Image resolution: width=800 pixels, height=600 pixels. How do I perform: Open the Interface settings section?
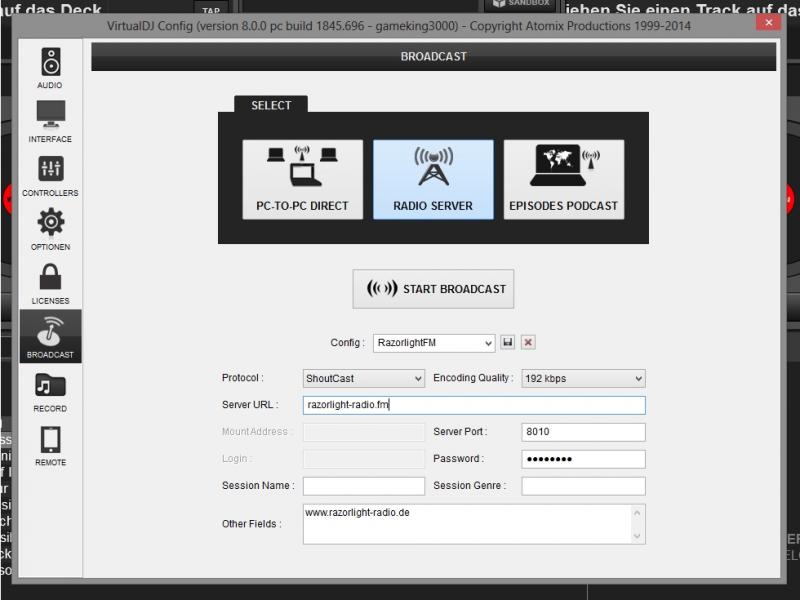pos(50,121)
